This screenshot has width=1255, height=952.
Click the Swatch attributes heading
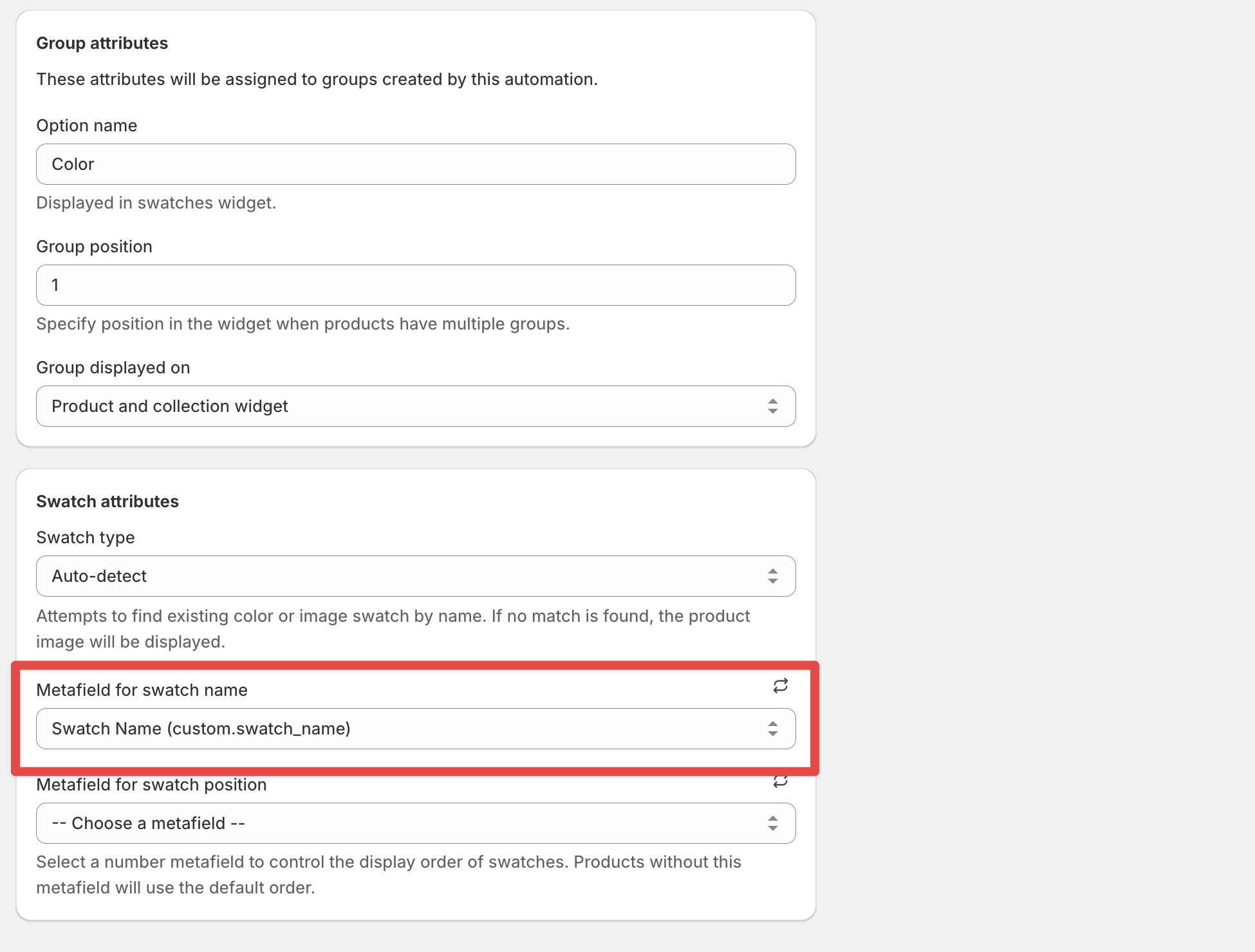(107, 501)
